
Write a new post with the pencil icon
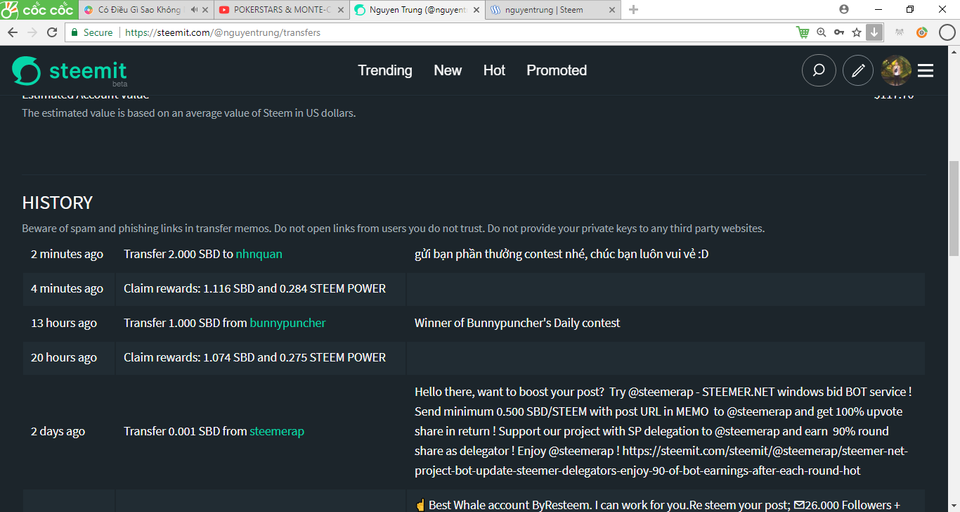click(x=858, y=70)
